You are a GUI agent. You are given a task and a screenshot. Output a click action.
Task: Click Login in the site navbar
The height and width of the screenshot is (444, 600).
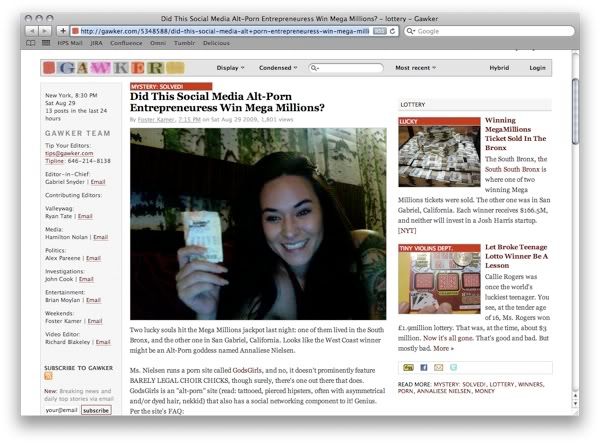pyautogui.click(x=538, y=68)
